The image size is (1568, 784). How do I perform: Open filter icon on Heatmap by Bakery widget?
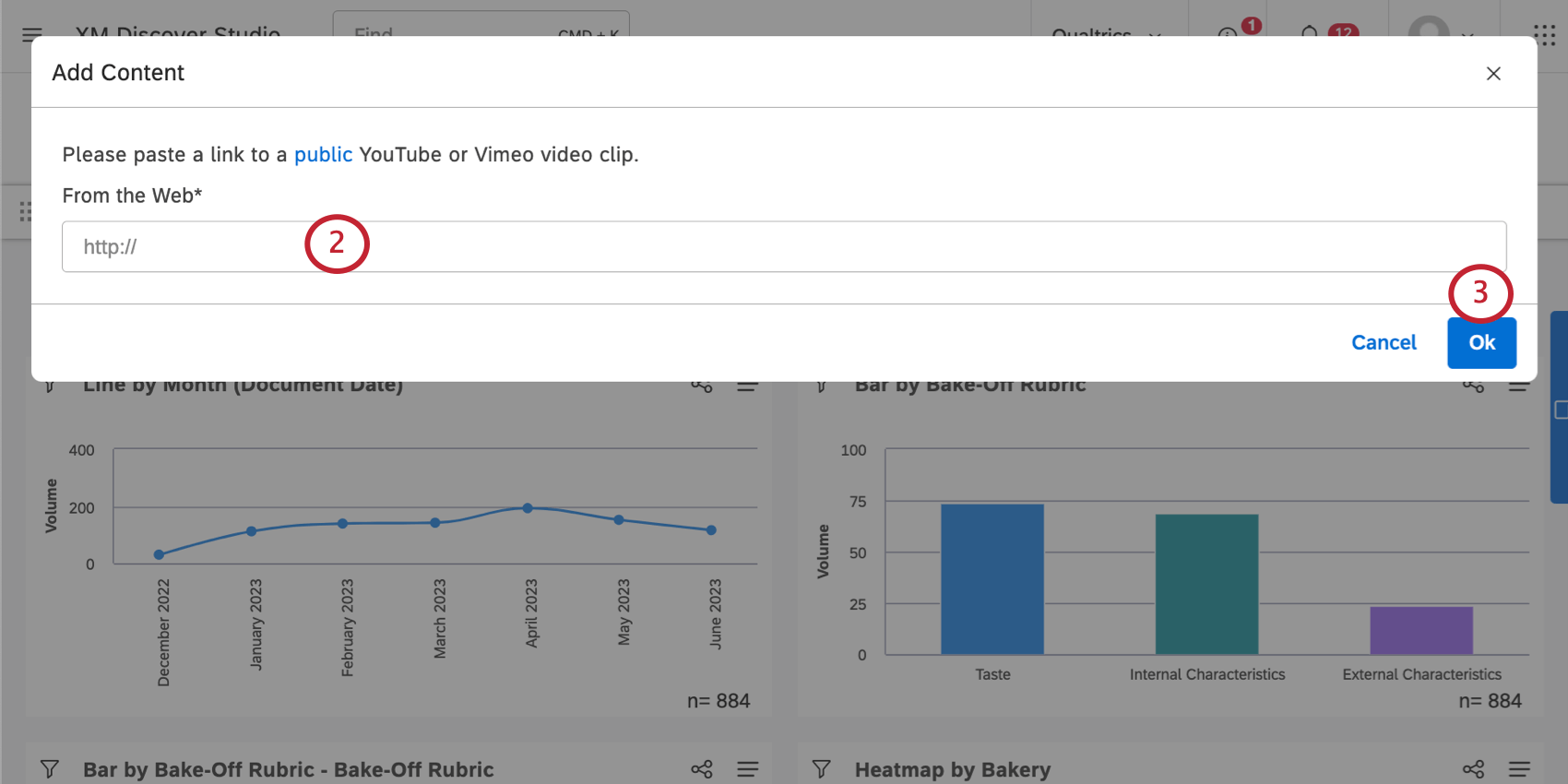pyautogui.click(x=821, y=769)
